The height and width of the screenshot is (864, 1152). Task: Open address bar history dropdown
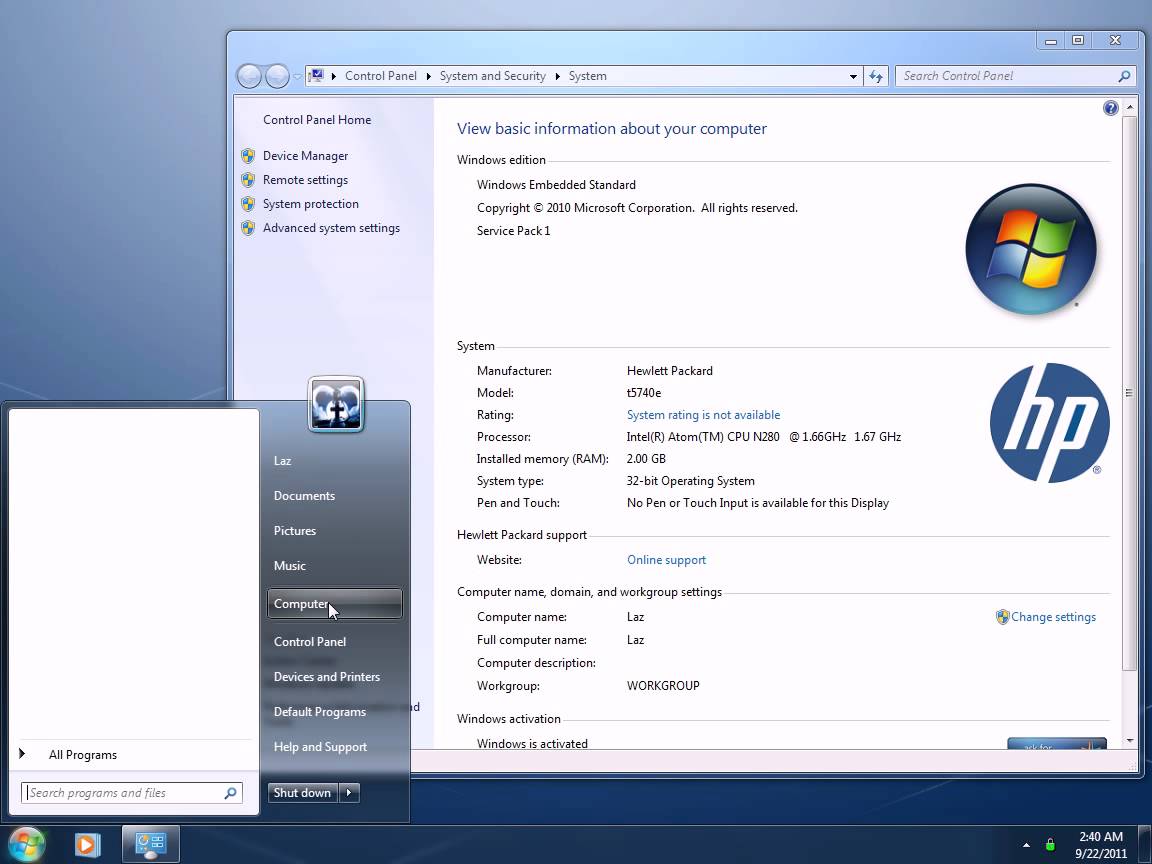[x=853, y=76]
